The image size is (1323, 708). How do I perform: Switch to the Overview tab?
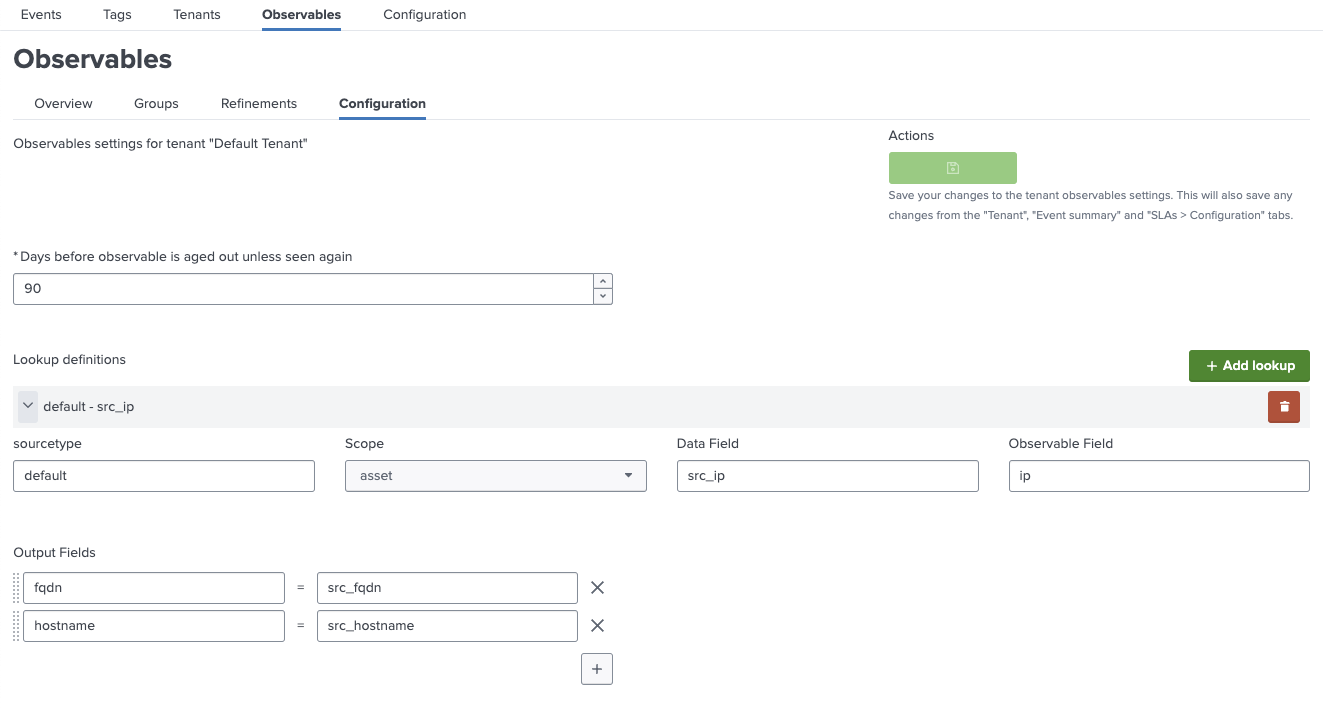point(63,104)
